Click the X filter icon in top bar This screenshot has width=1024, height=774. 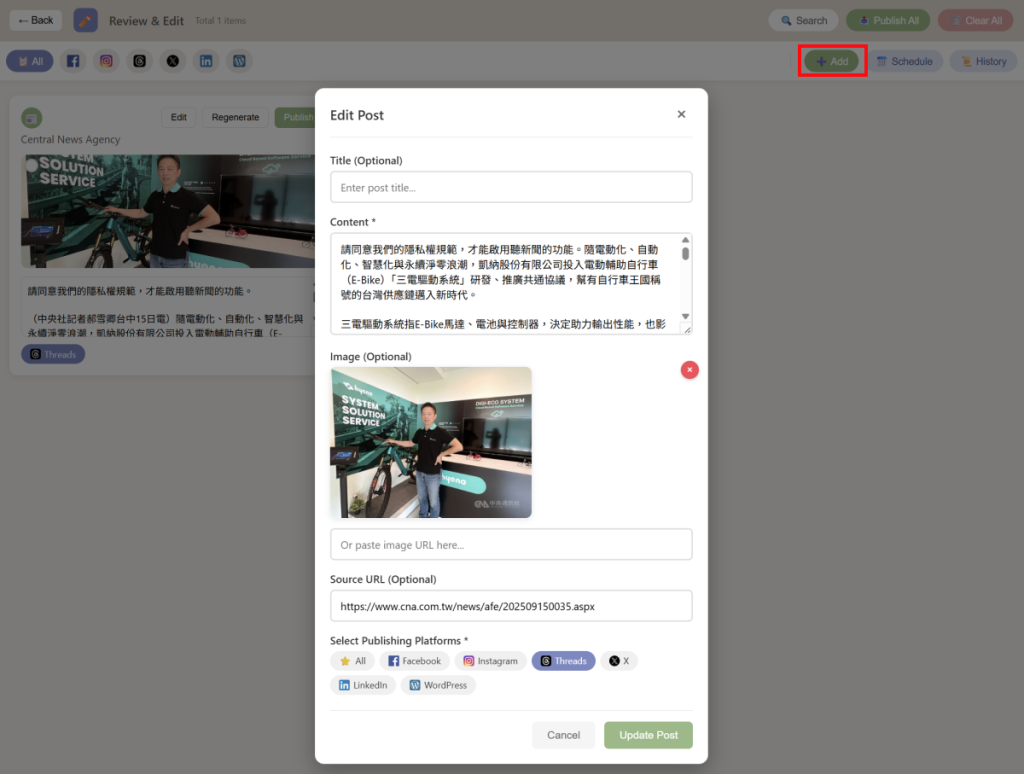point(173,61)
